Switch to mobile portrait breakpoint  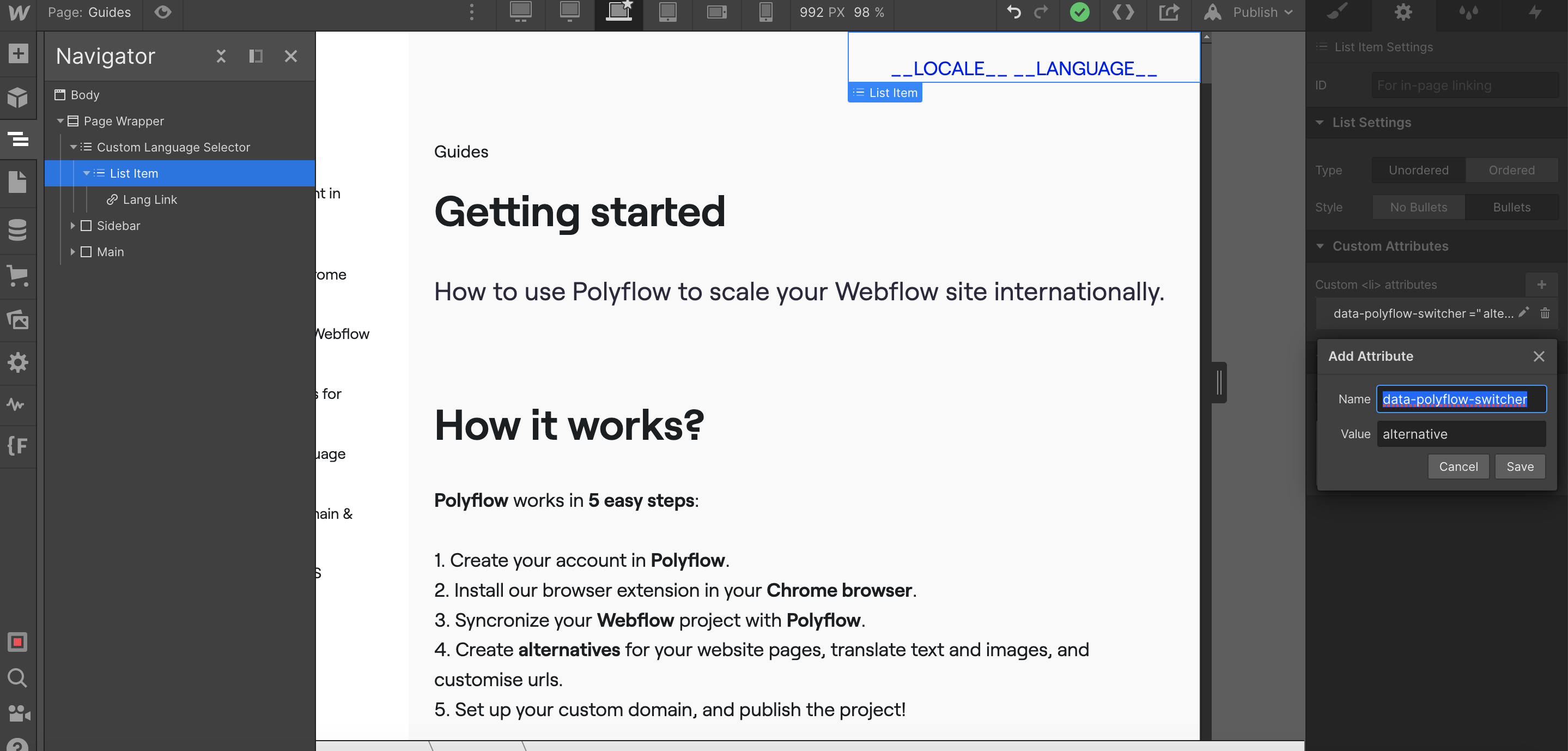765,12
